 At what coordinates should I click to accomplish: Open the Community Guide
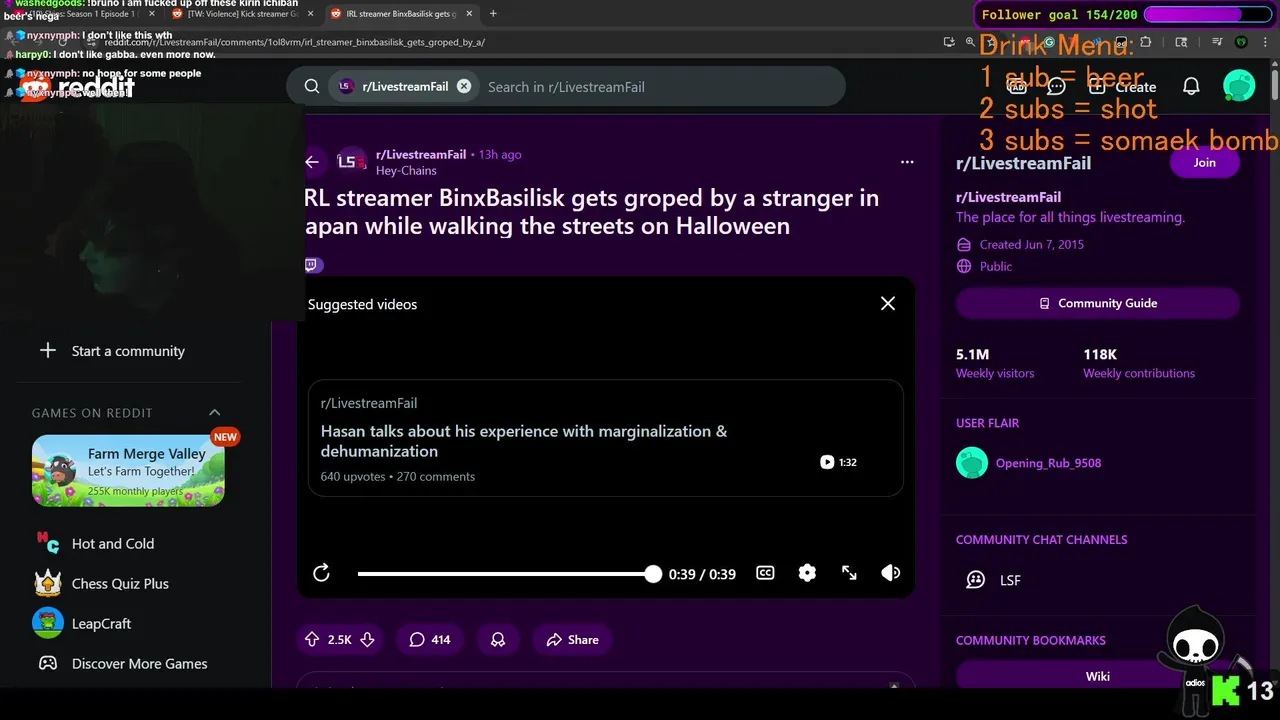point(1098,303)
